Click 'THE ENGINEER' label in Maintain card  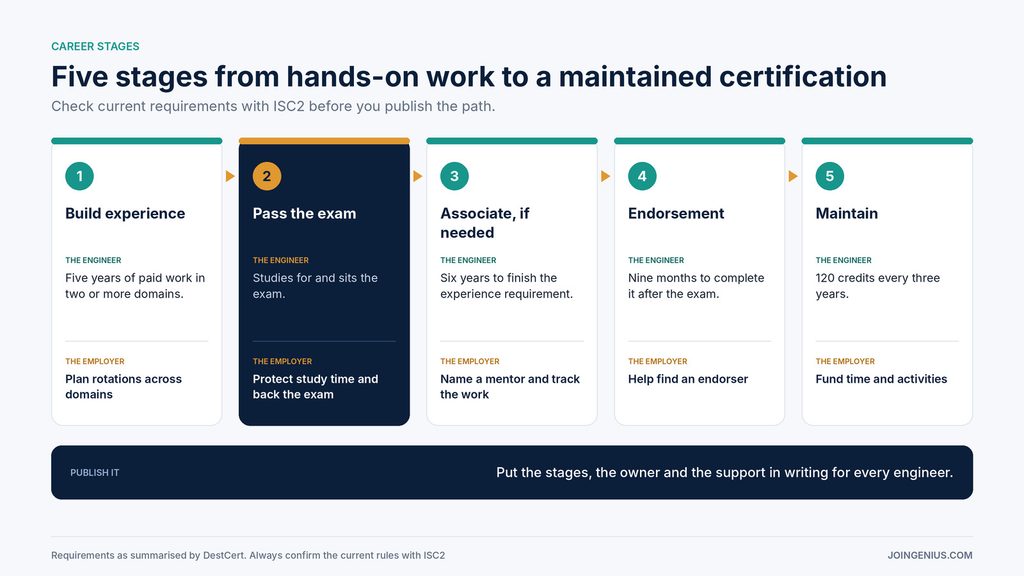click(844, 260)
